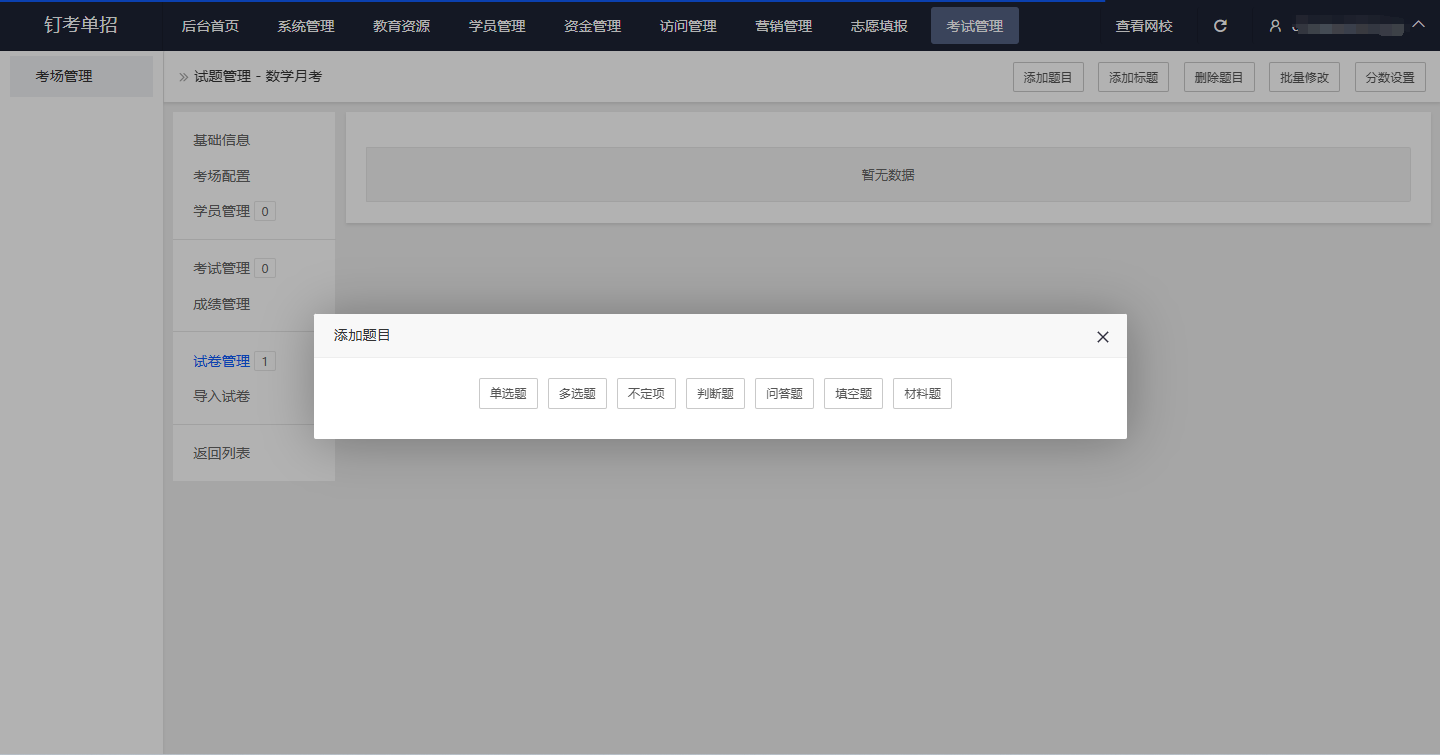This screenshot has width=1440, height=755.
Task: Click 返回列表 in side menu
Action: click(221, 454)
